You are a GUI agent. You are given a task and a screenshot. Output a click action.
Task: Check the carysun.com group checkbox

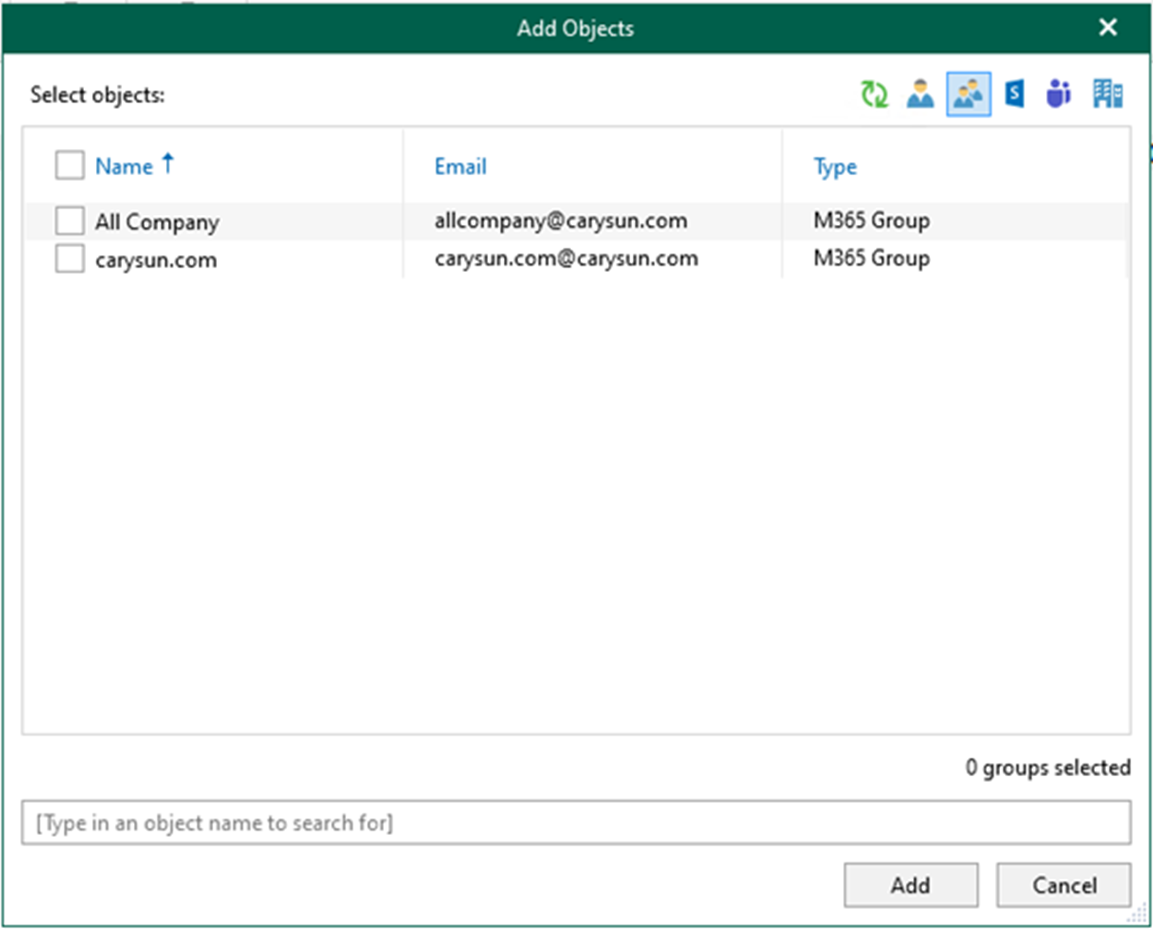pos(69,260)
